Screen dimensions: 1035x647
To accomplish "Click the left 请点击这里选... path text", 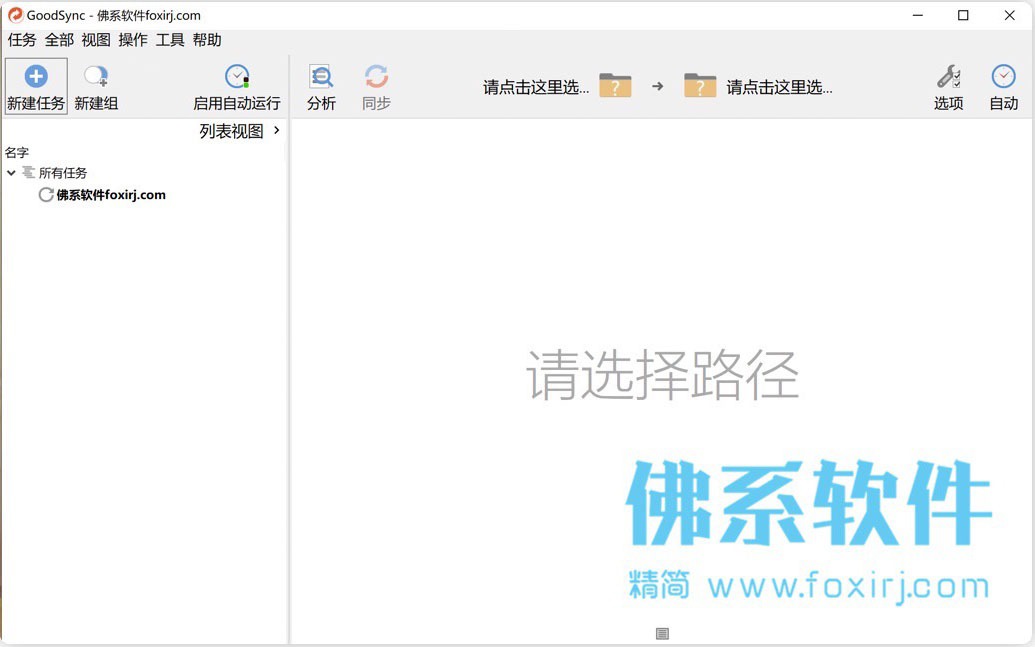I will pyautogui.click(x=536, y=87).
